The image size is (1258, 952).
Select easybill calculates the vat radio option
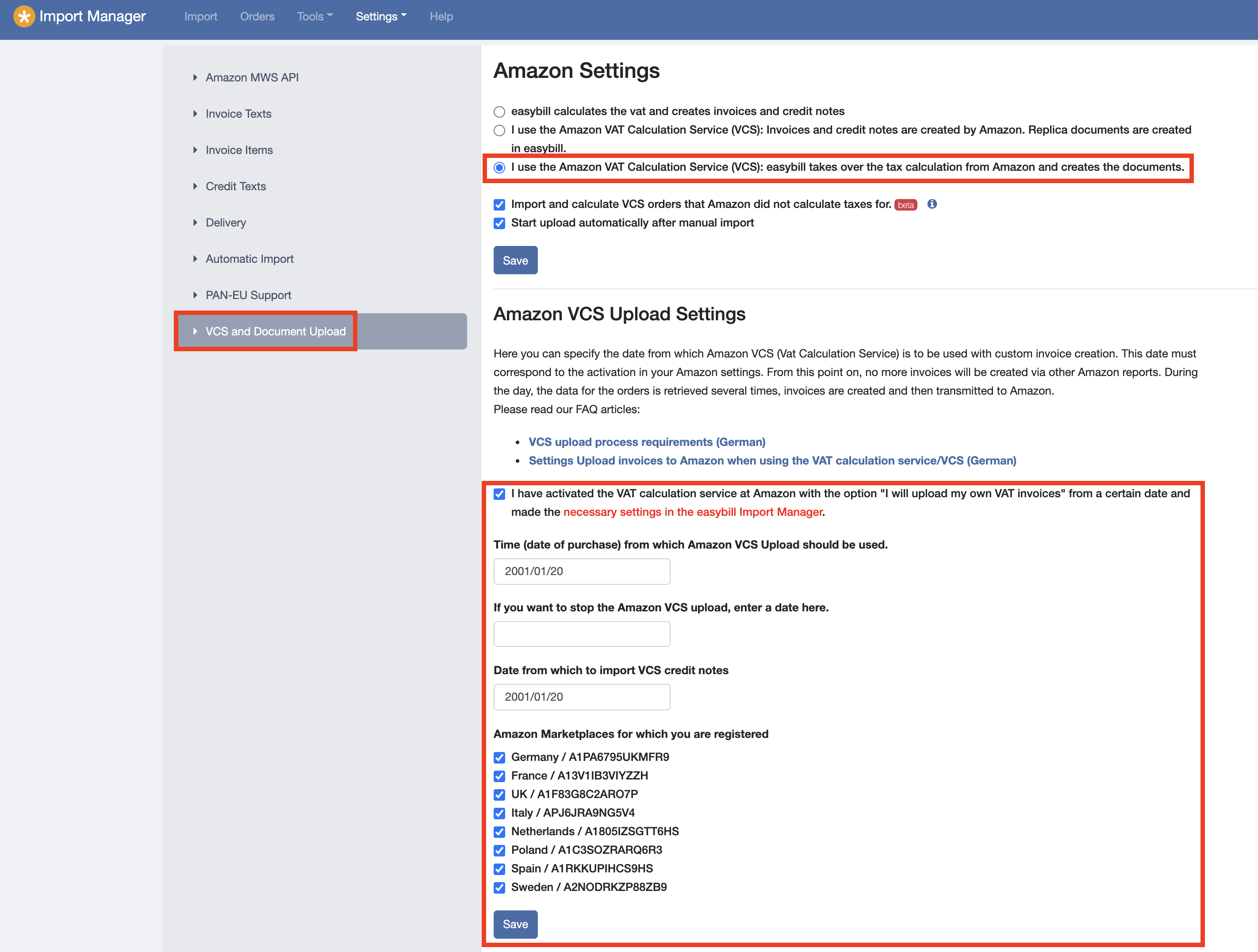point(499,111)
